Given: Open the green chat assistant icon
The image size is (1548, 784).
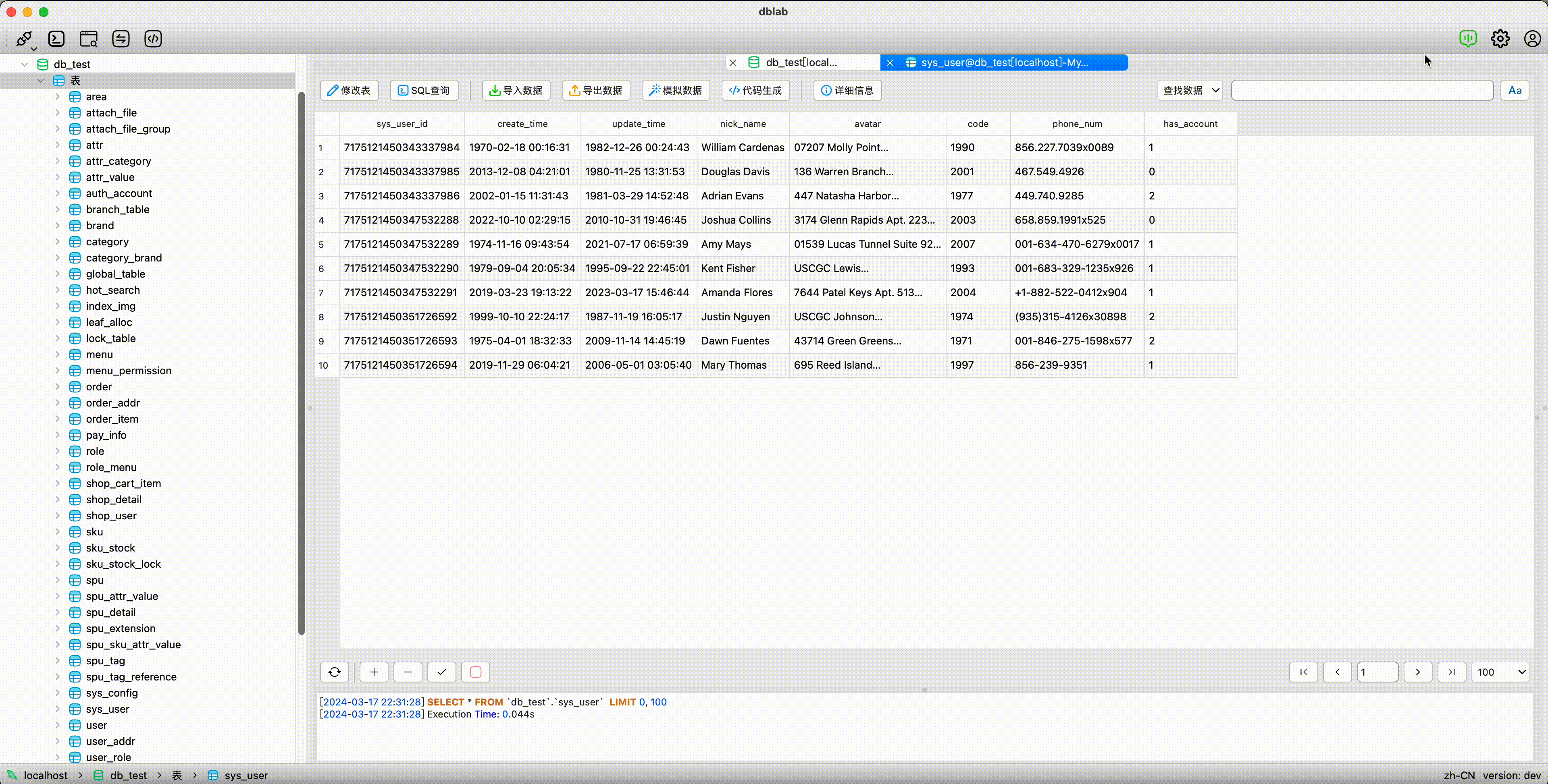Looking at the screenshot, I should 1468,39.
